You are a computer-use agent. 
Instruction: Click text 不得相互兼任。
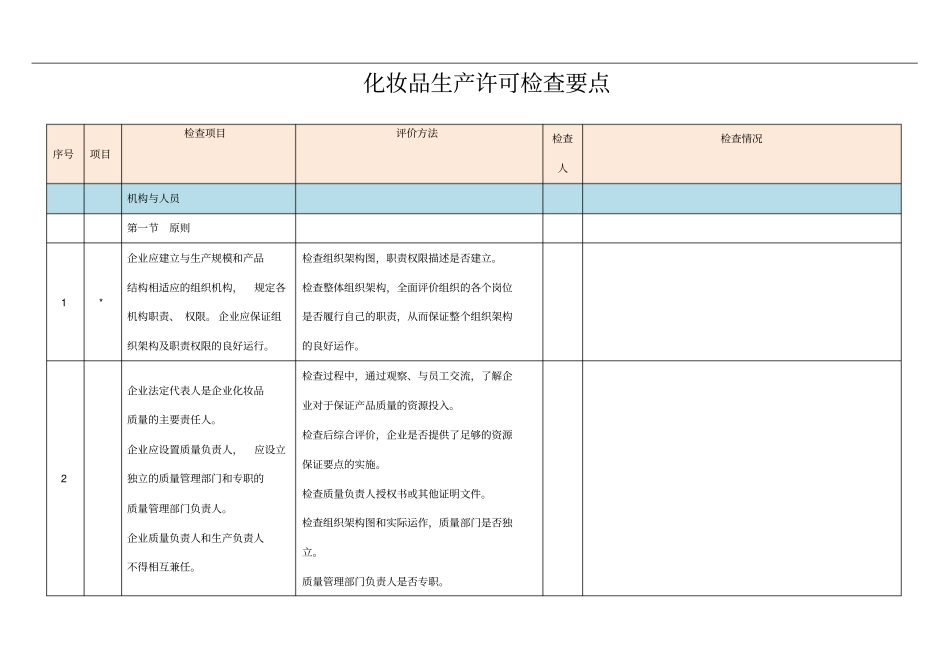tap(161, 567)
